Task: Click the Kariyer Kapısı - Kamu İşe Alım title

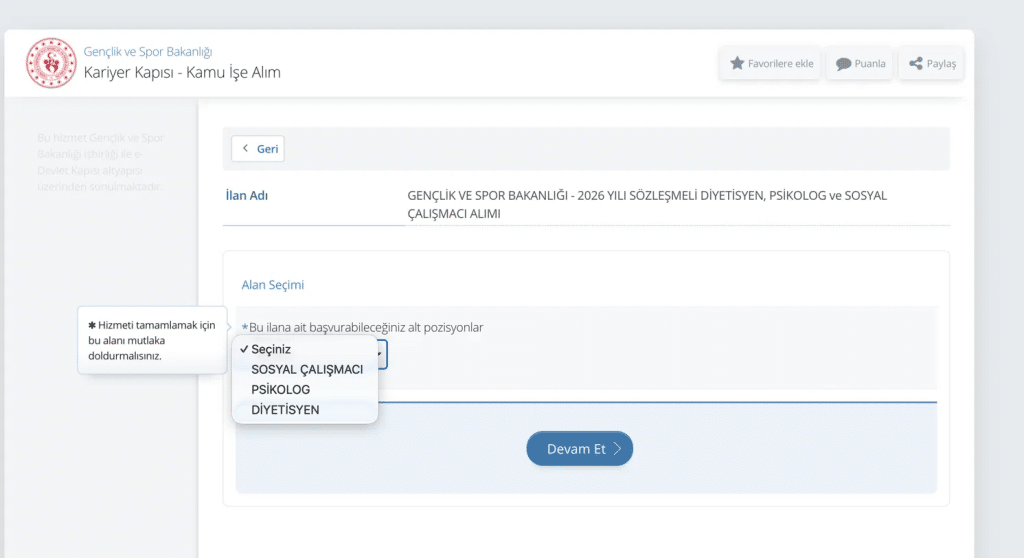Action: pos(182,72)
